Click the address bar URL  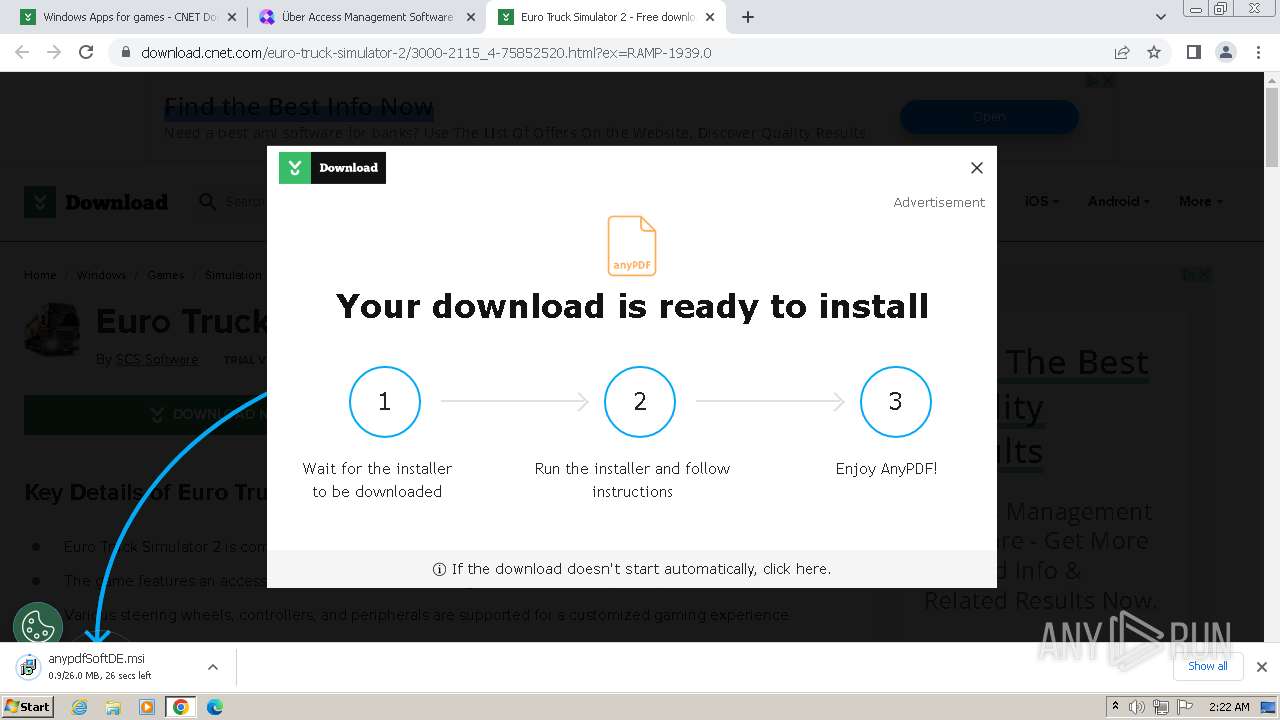pyautogui.click(x=426, y=53)
